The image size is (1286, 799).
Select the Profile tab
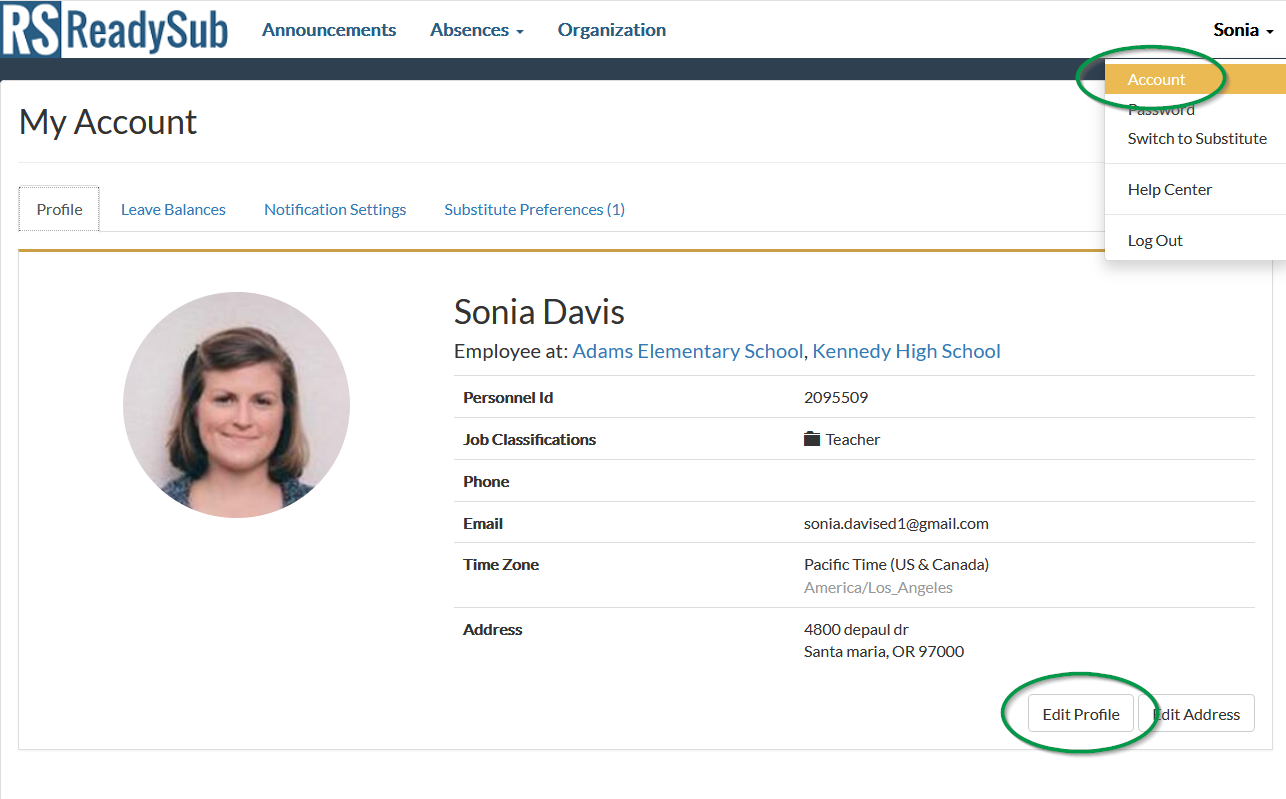(58, 209)
